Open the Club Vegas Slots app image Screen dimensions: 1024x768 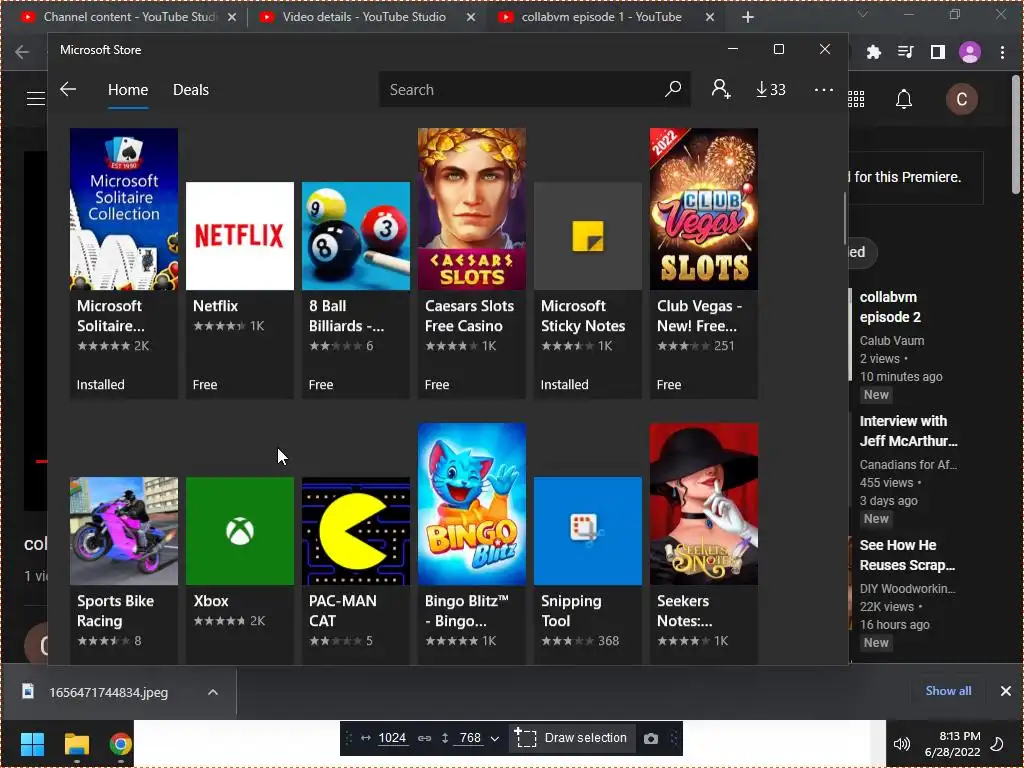pyautogui.click(x=704, y=209)
